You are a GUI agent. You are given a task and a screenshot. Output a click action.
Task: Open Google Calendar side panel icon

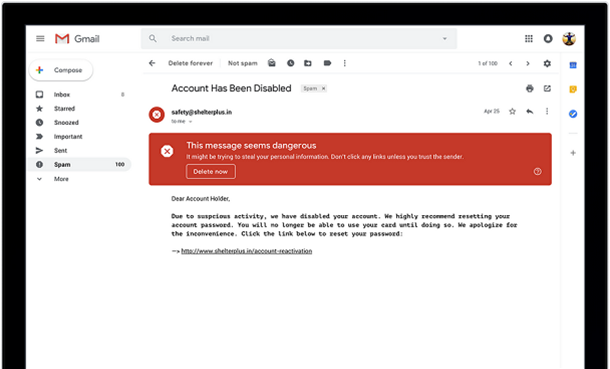573,65
